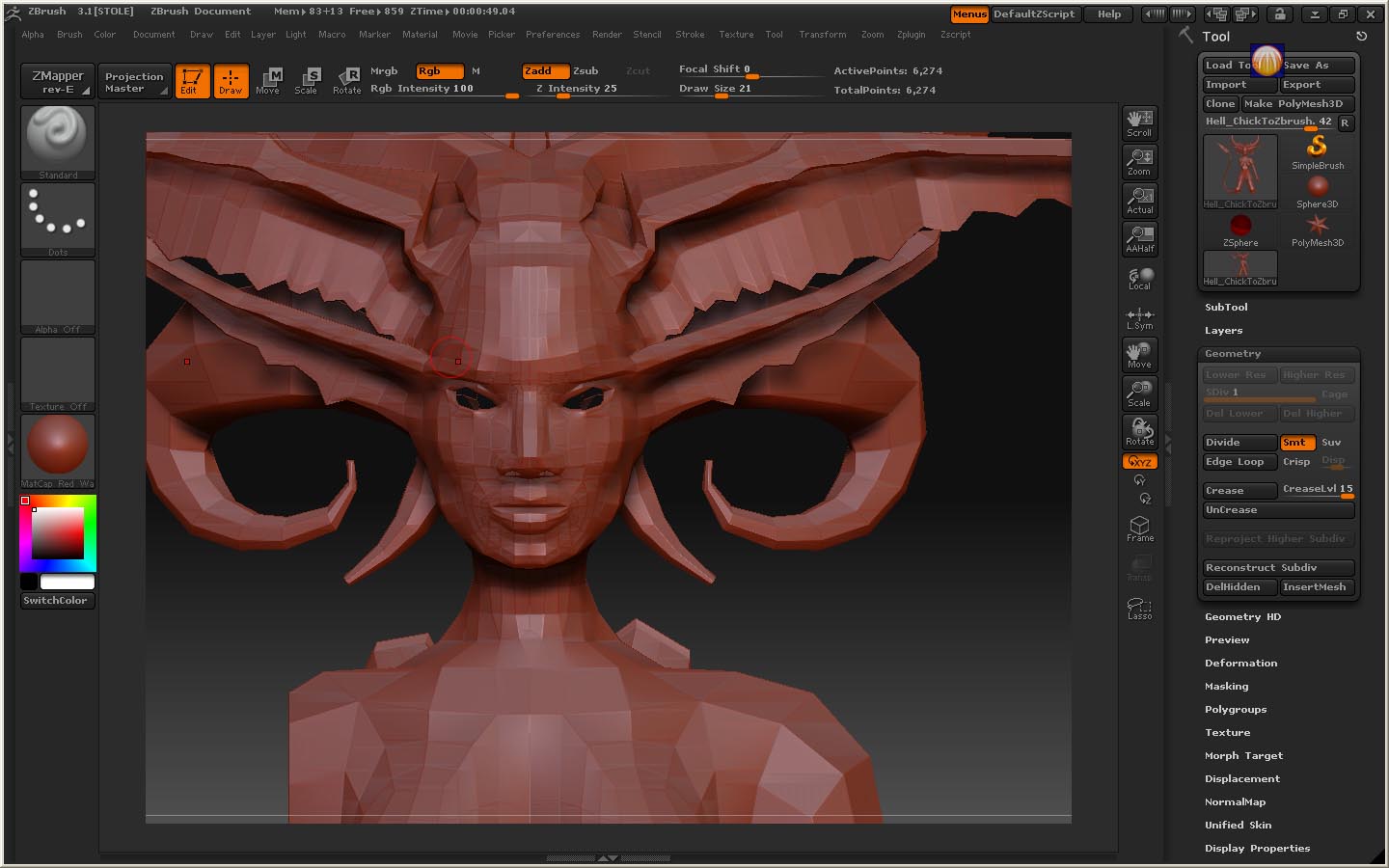Click the AAHalf view icon
This screenshot has height=868, width=1389.
pos(1139,239)
